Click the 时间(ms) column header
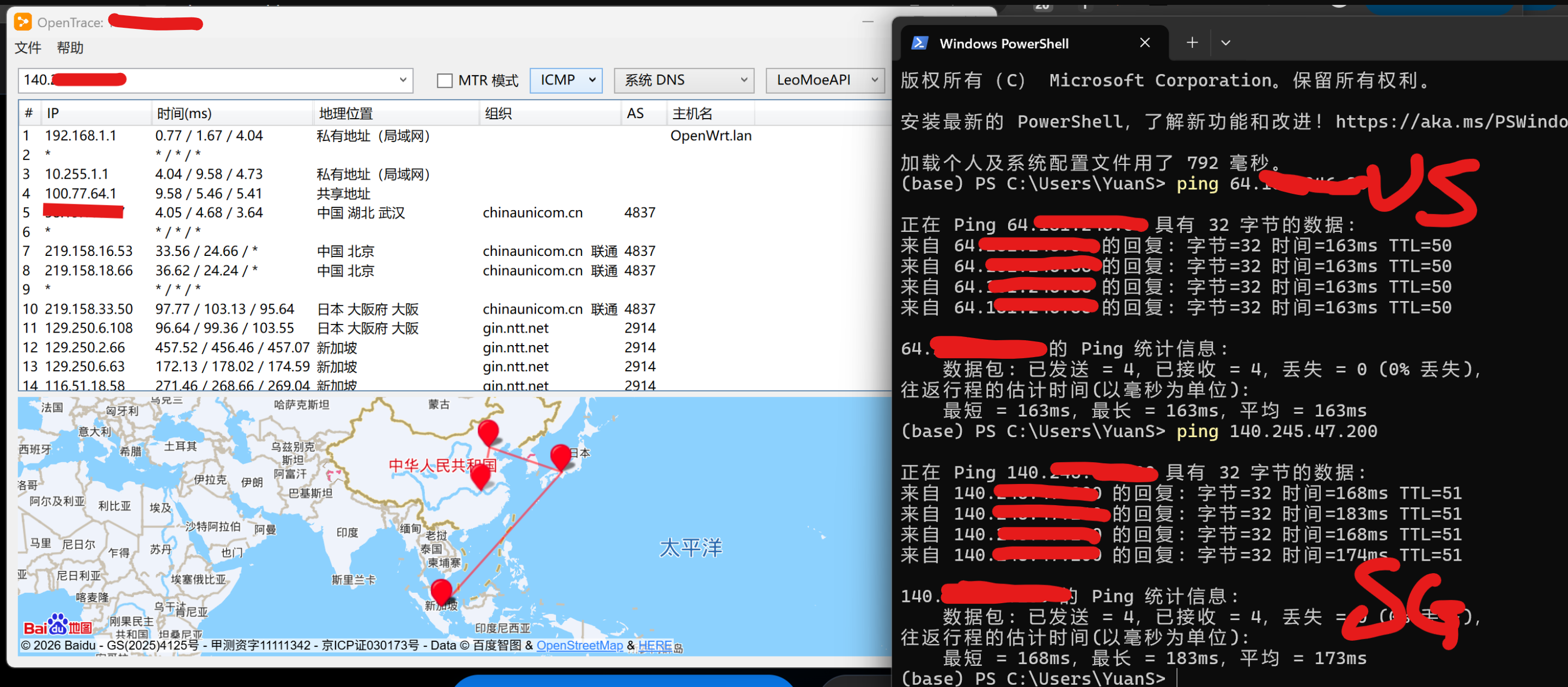1568x687 pixels. (185, 114)
